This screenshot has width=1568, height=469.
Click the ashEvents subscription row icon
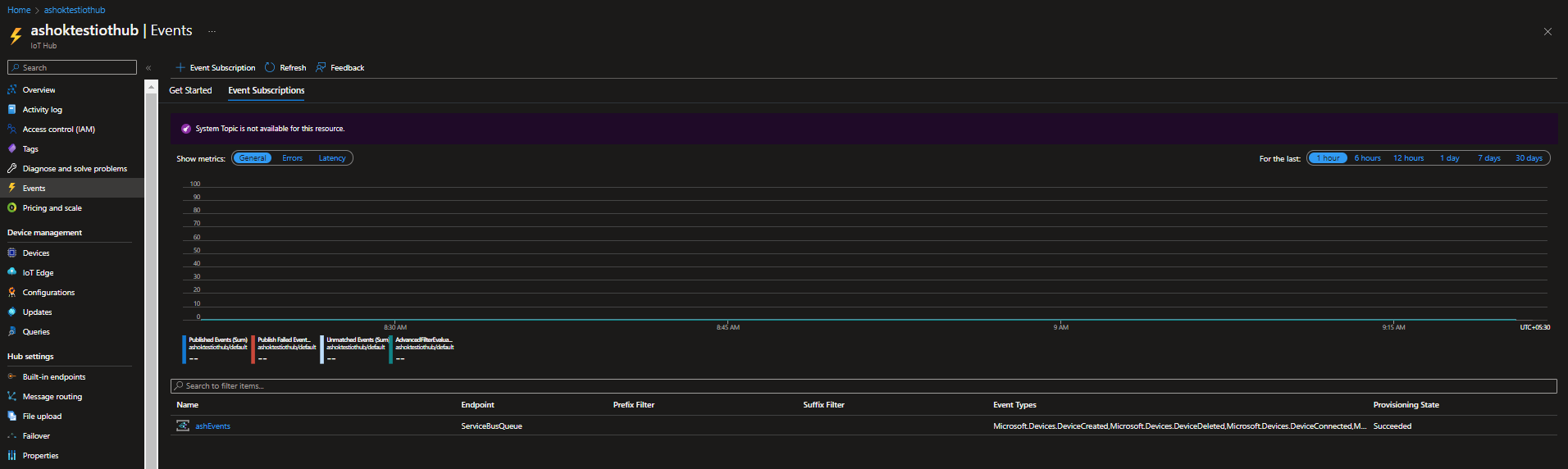coord(183,426)
